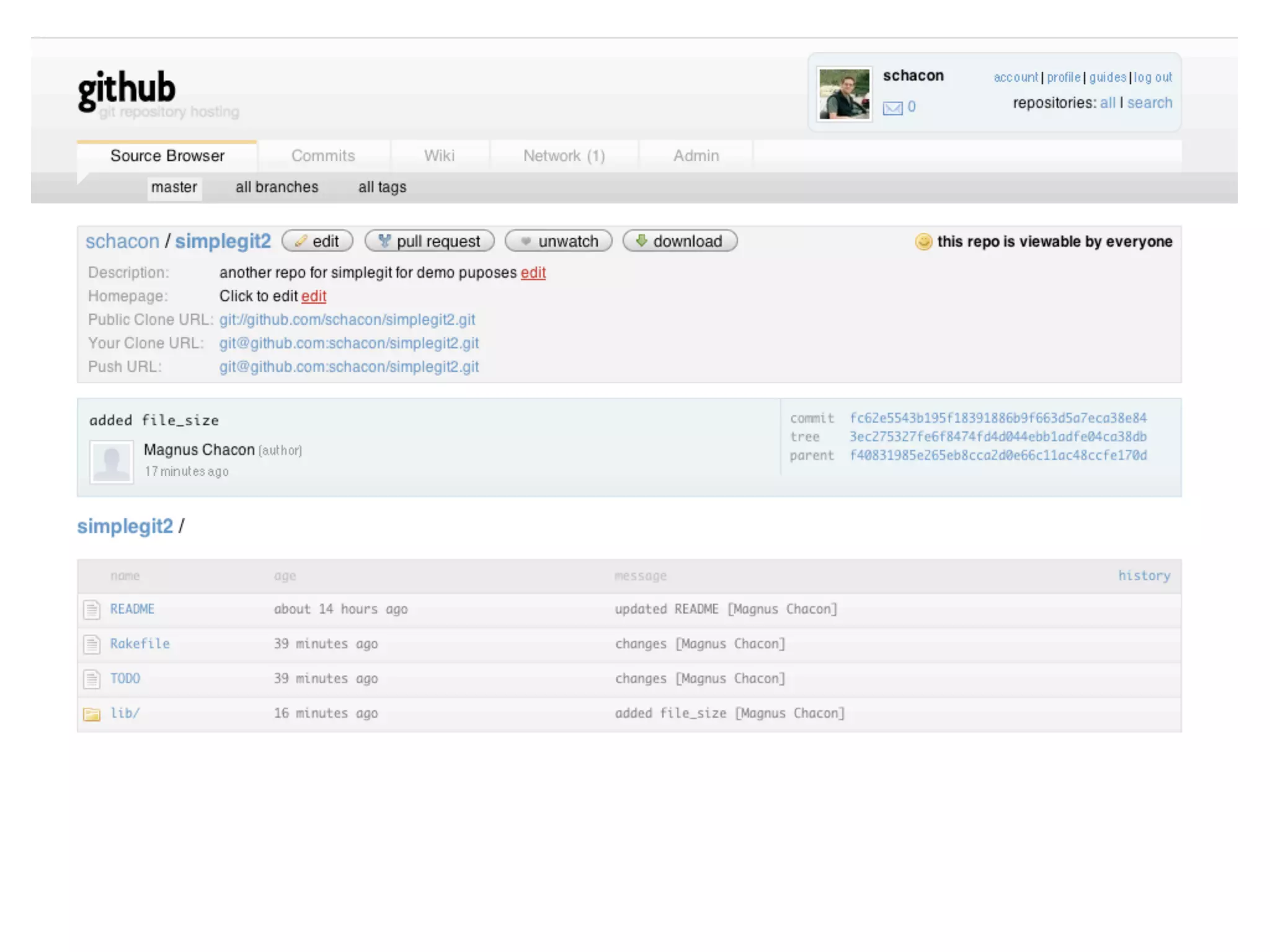The image size is (1270, 952).
Task: Open parent hash f40831985e265...
Action: point(998,456)
